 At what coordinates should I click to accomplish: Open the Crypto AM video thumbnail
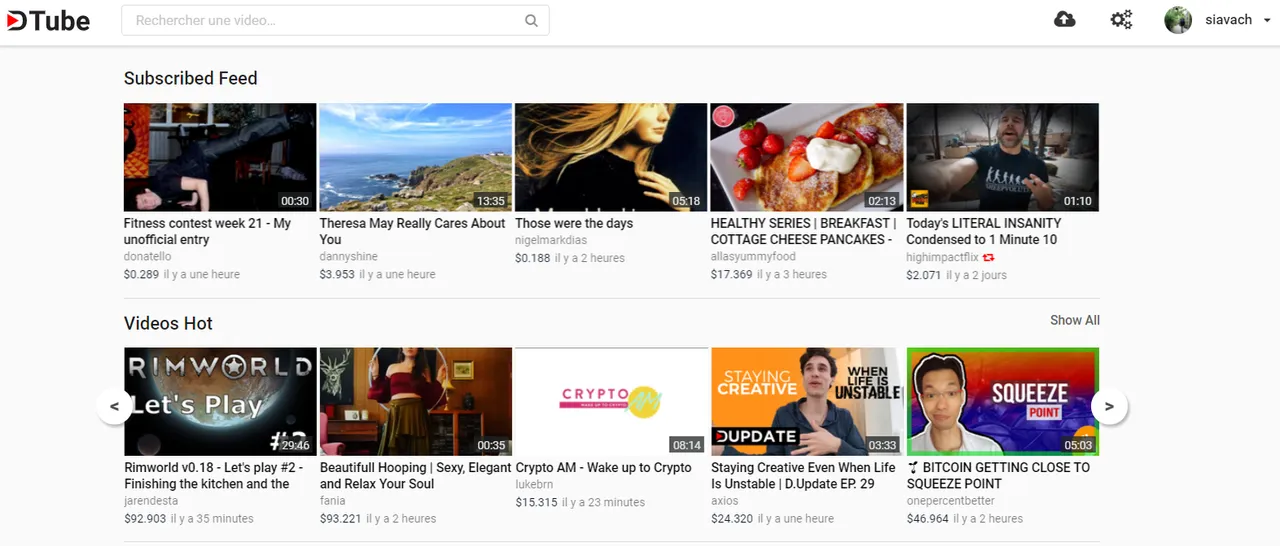[x=611, y=401]
